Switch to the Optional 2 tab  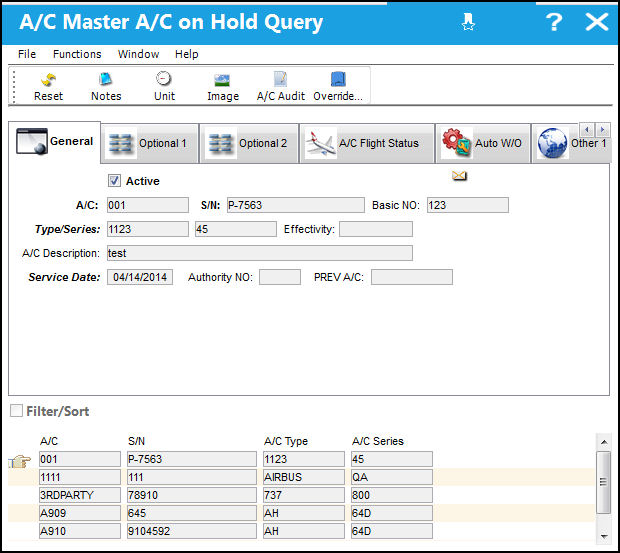249,143
